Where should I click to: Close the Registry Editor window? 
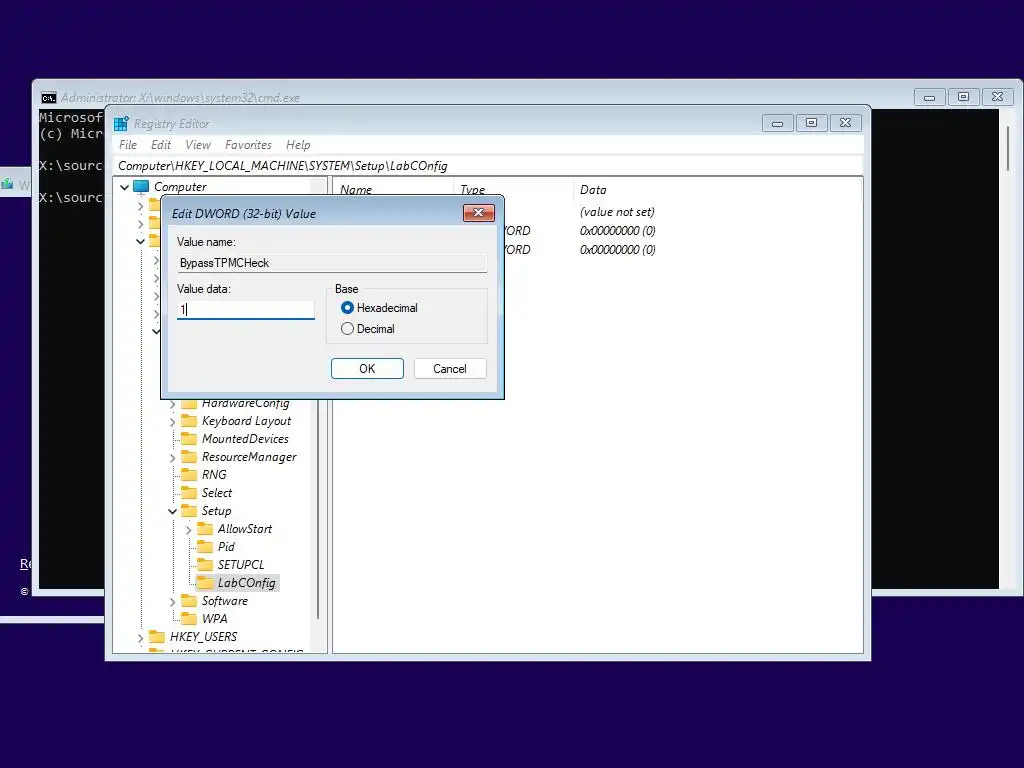tap(845, 123)
